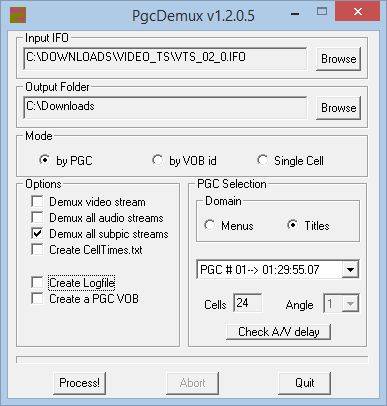Browse for the Output Folder
The image size is (387, 406).
point(338,108)
